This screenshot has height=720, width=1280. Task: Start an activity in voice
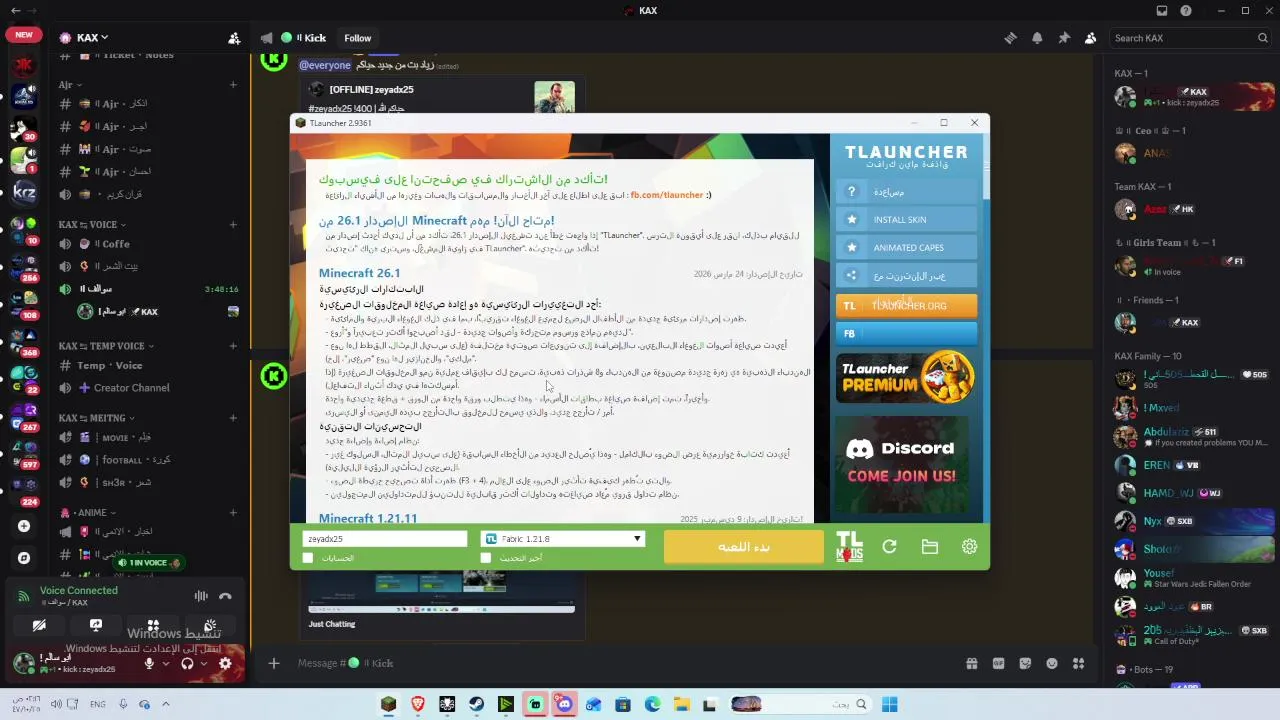153,625
